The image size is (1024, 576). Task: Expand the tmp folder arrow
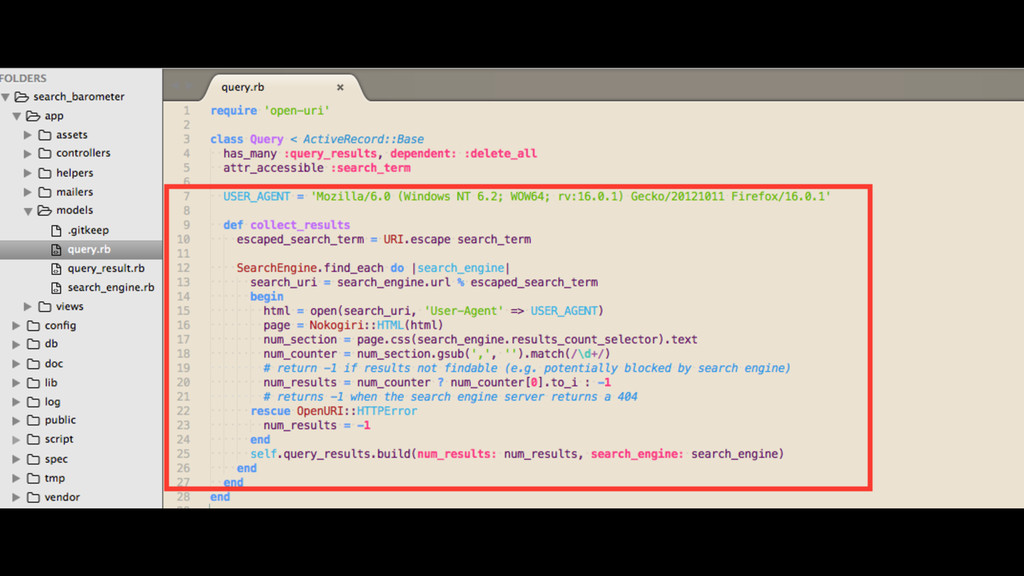(x=16, y=478)
